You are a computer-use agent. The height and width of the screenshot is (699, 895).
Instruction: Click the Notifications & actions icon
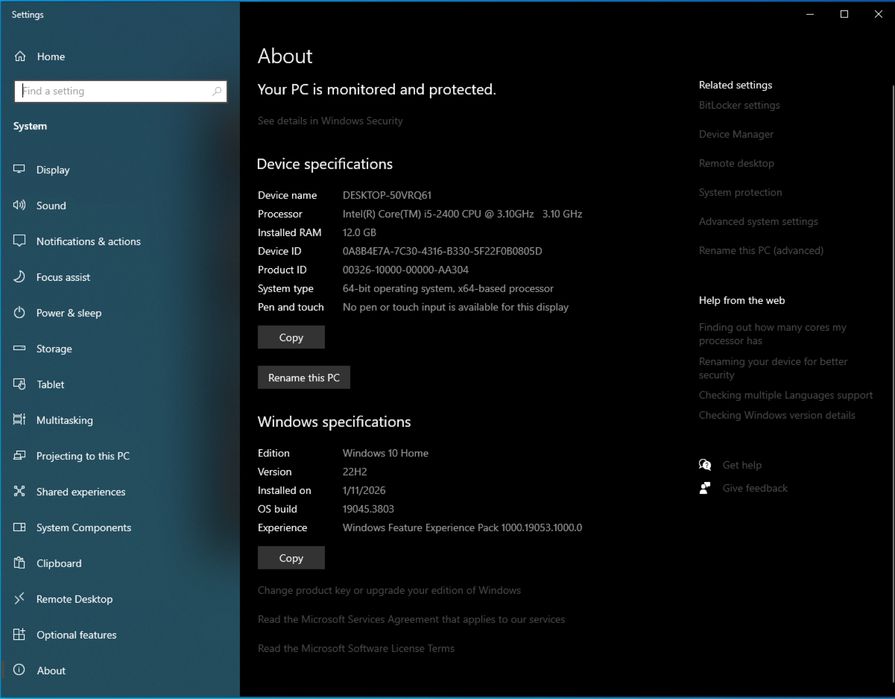tap(19, 241)
